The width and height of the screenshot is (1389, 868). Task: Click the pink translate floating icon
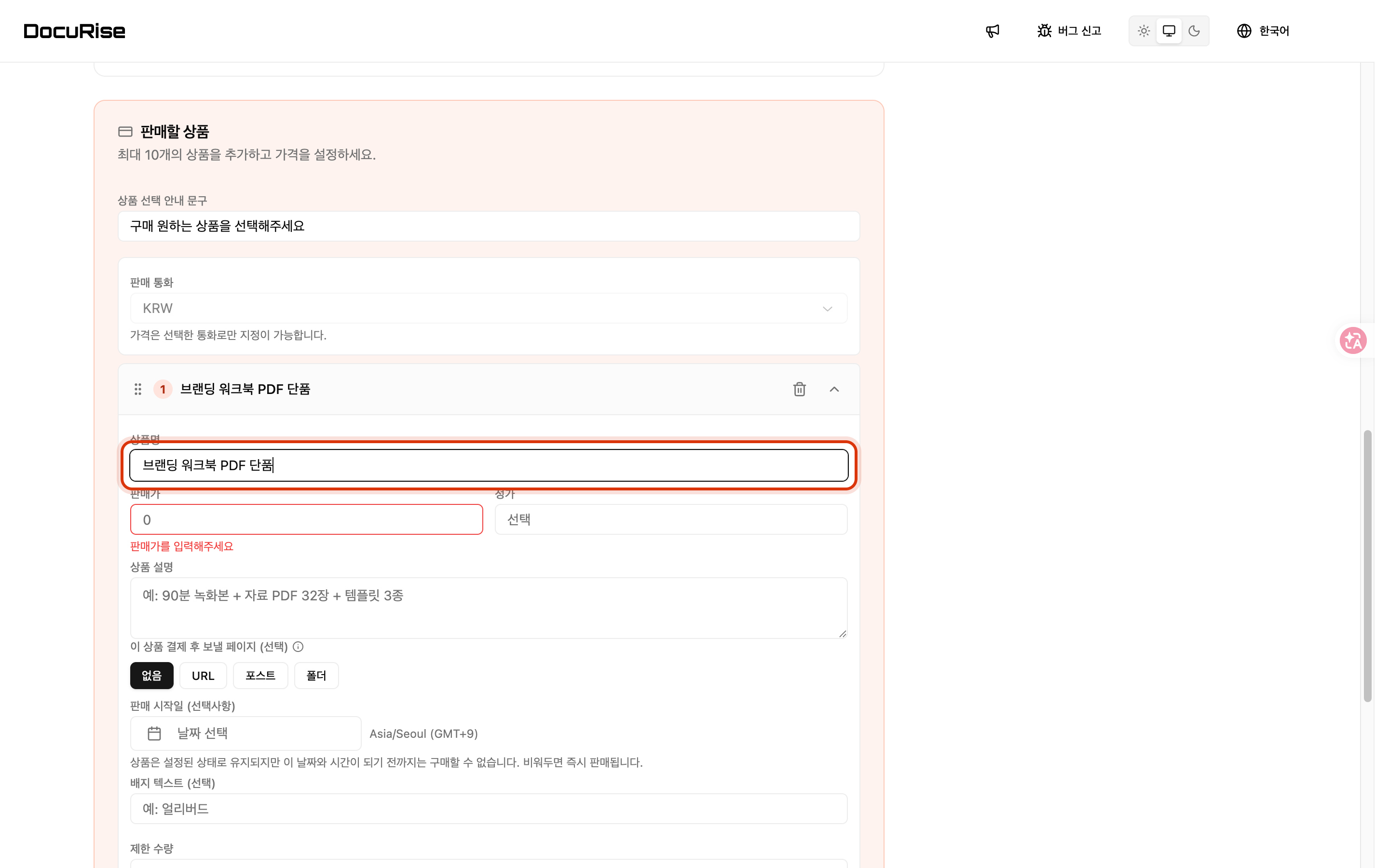1353,340
